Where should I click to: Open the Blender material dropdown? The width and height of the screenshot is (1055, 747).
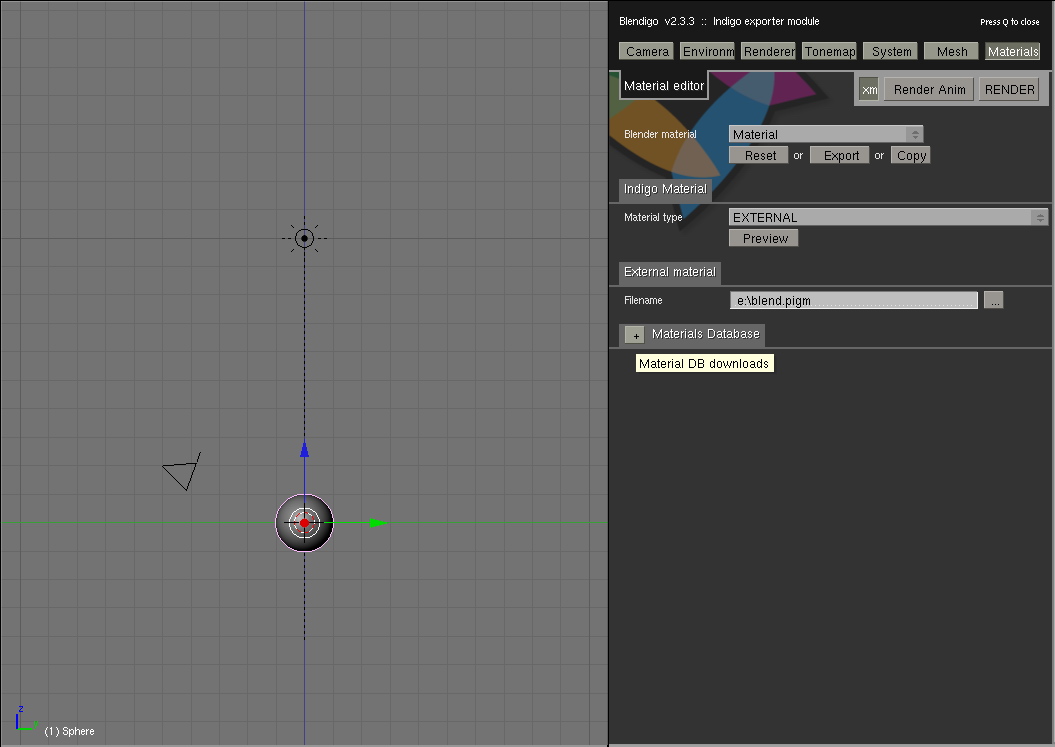pos(825,134)
